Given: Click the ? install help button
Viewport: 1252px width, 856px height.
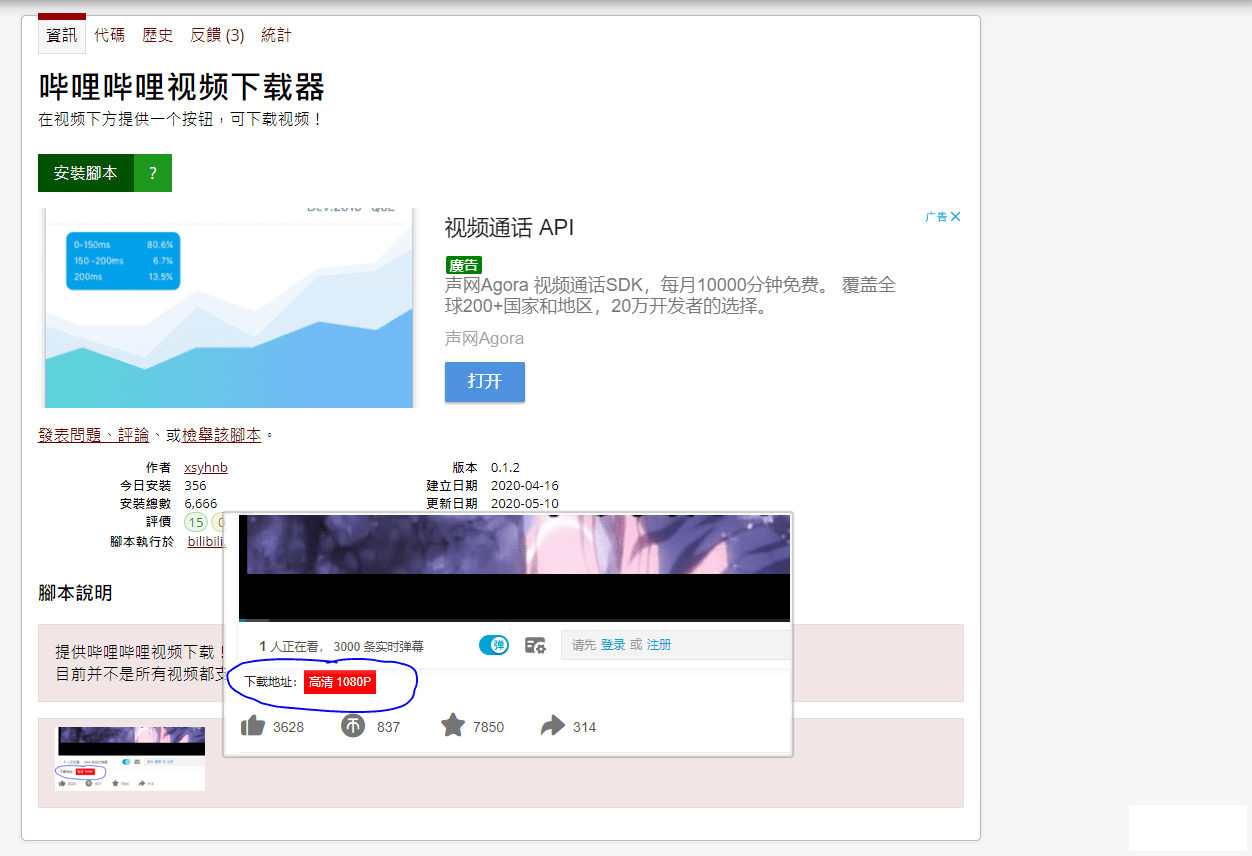Looking at the screenshot, I should [153, 173].
